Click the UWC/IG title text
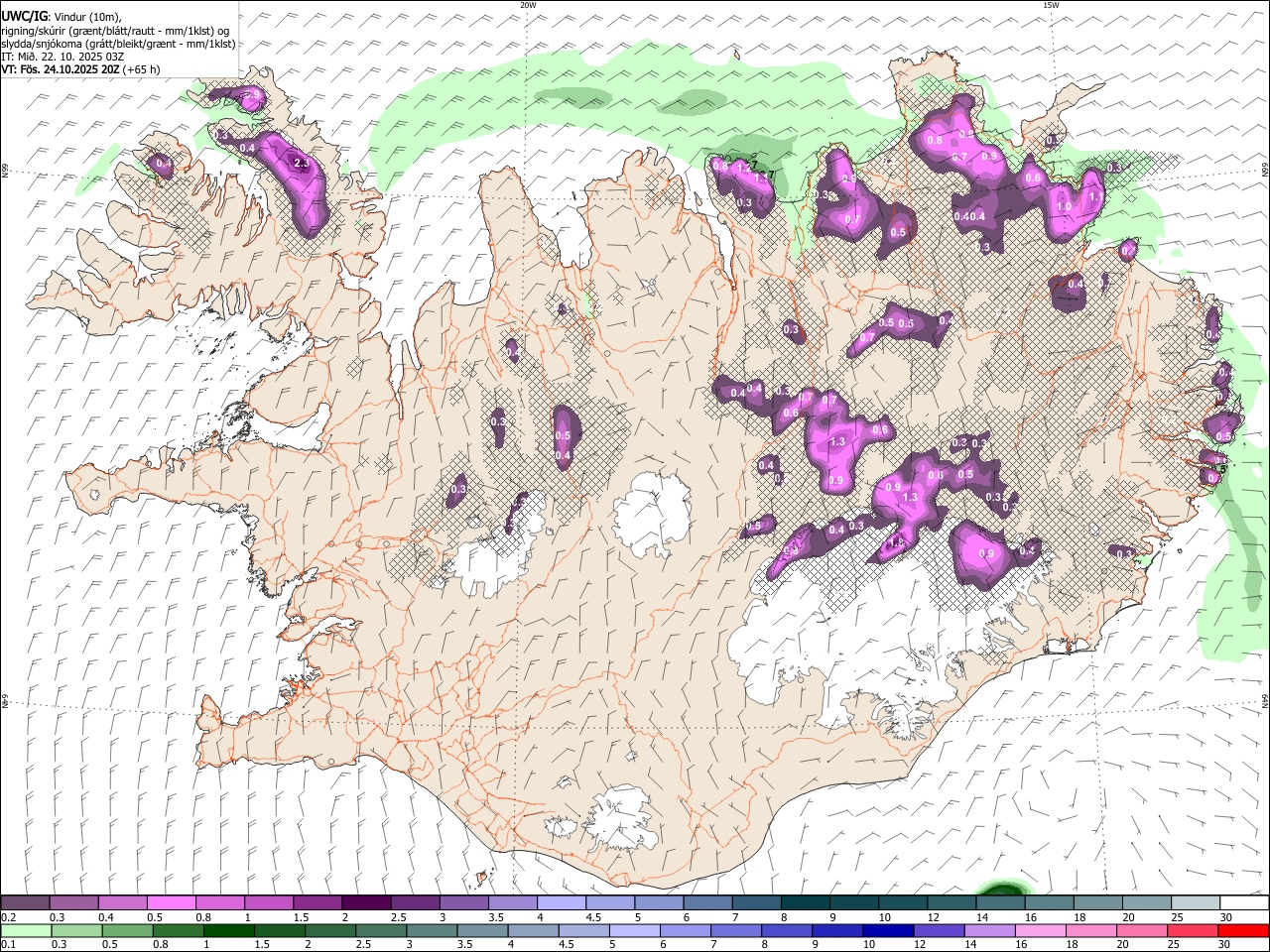1270x952 pixels. [x=23, y=17]
